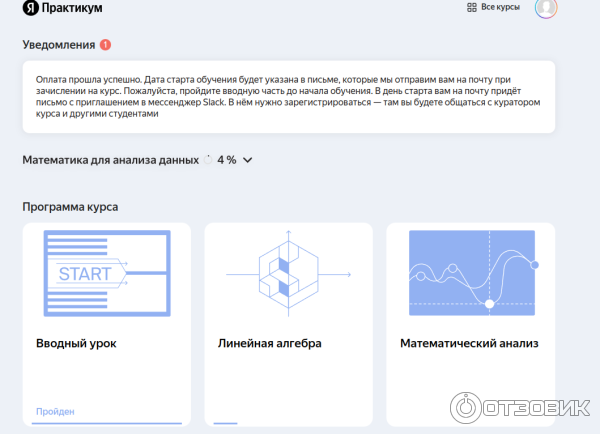Click the grid icon beside Все курсы
The height and width of the screenshot is (434, 600).
471,7
